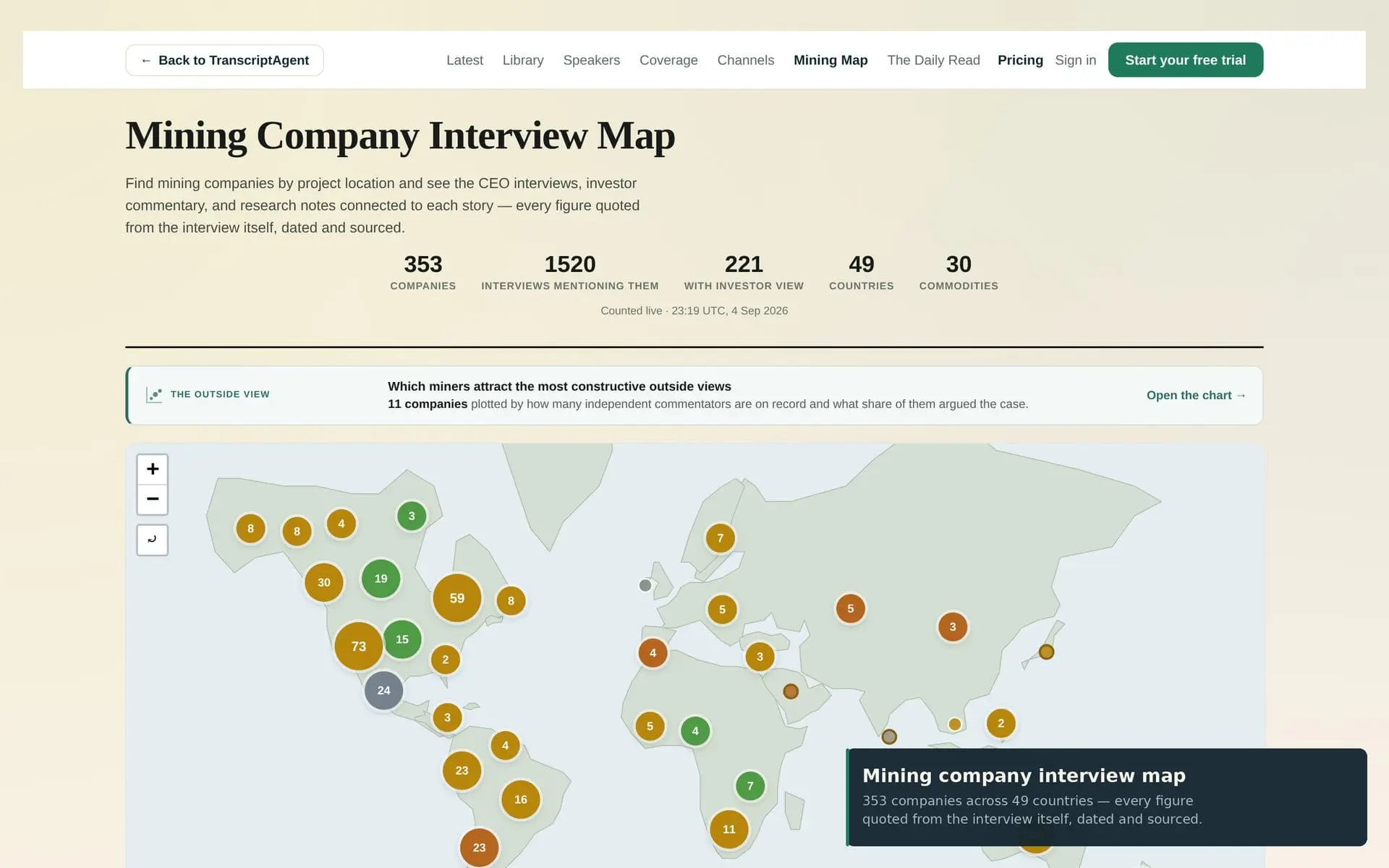Click the 221 With Investor View stat

744,272
